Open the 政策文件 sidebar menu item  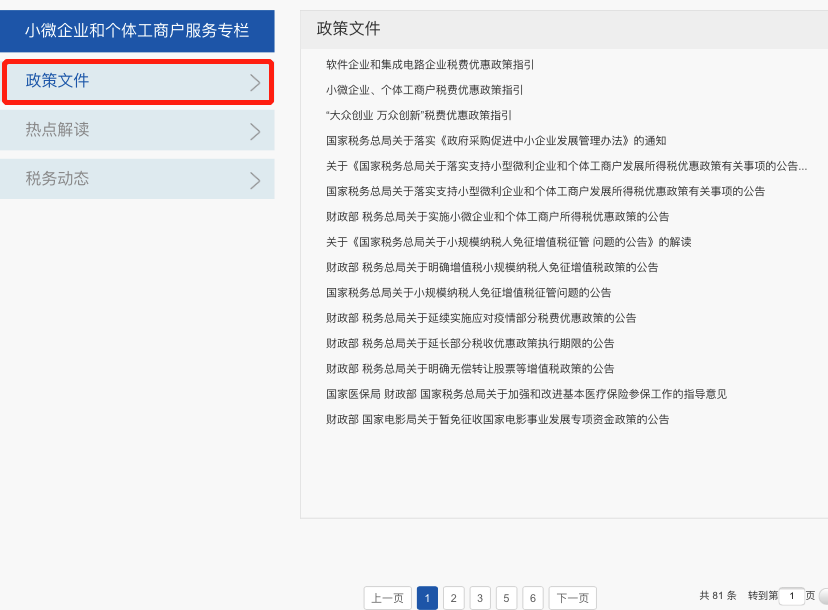pyautogui.click(x=137, y=82)
